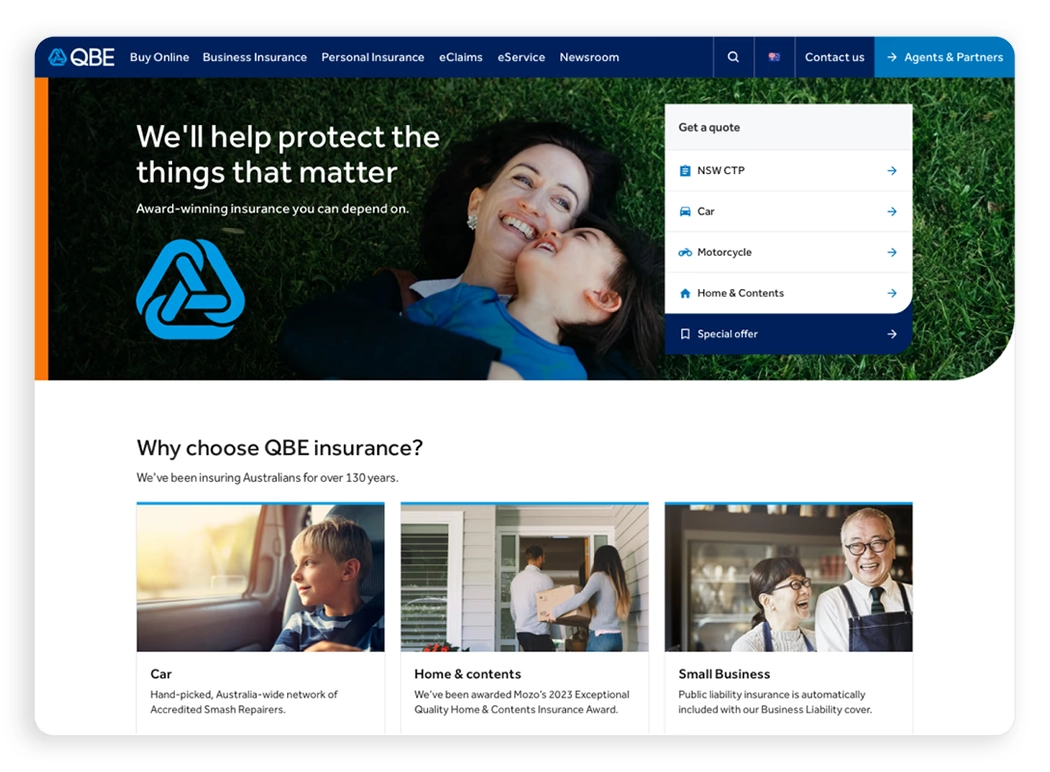This screenshot has width=1050, height=772.
Task: Open the Special offer link
Action: tap(788, 334)
